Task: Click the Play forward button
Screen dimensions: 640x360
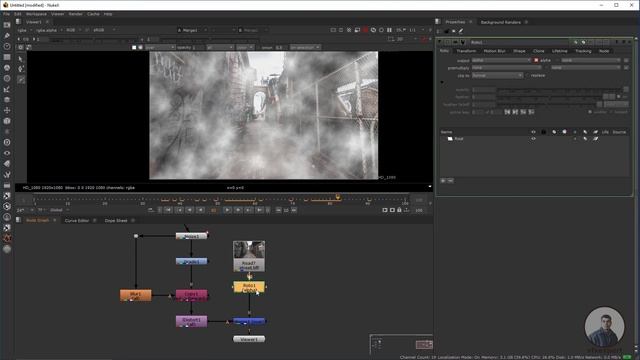Action: tap(227, 210)
